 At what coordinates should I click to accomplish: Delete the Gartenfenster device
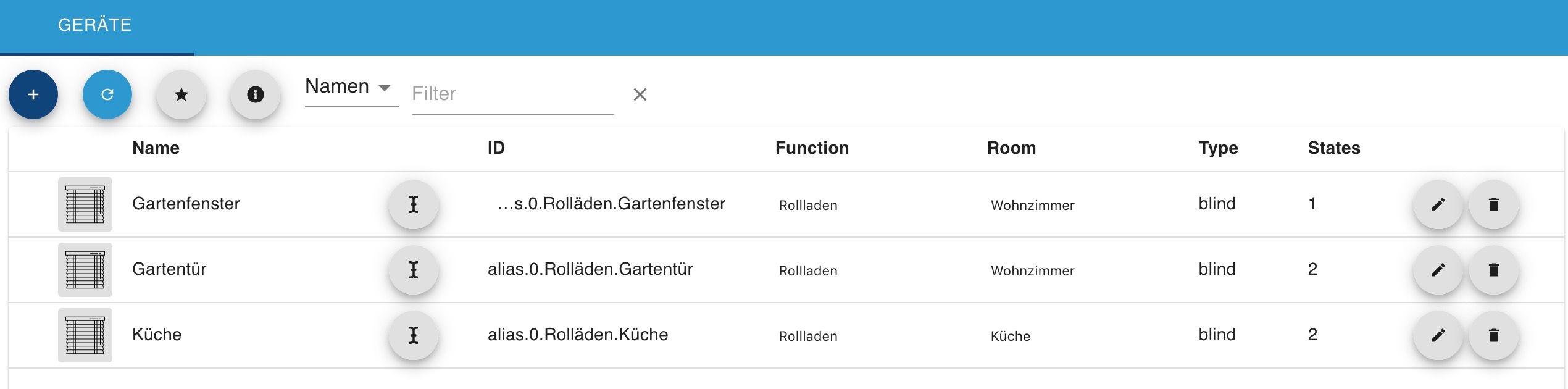pyautogui.click(x=1493, y=204)
